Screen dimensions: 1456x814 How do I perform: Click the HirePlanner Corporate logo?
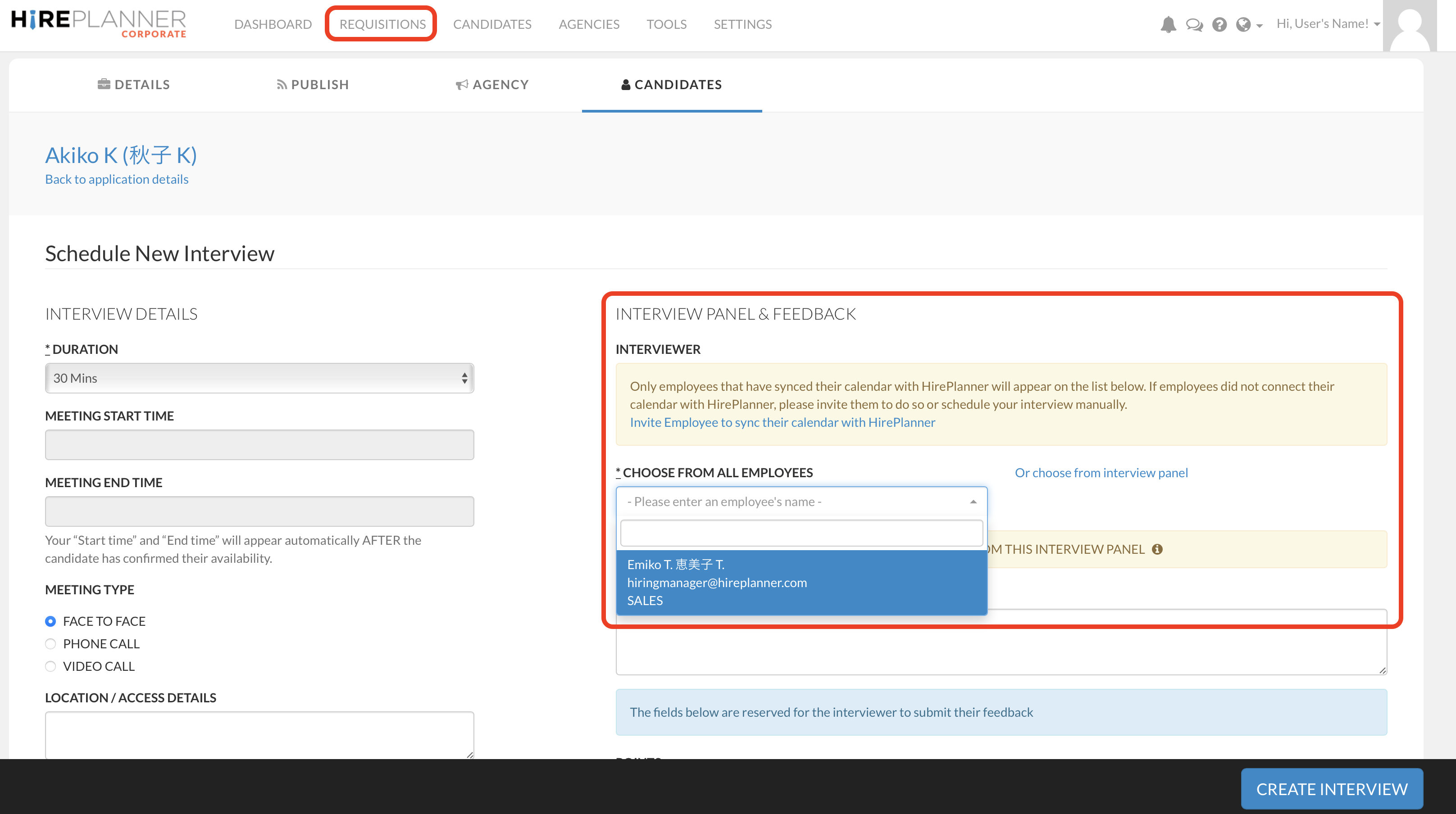pyautogui.click(x=98, y=24)
